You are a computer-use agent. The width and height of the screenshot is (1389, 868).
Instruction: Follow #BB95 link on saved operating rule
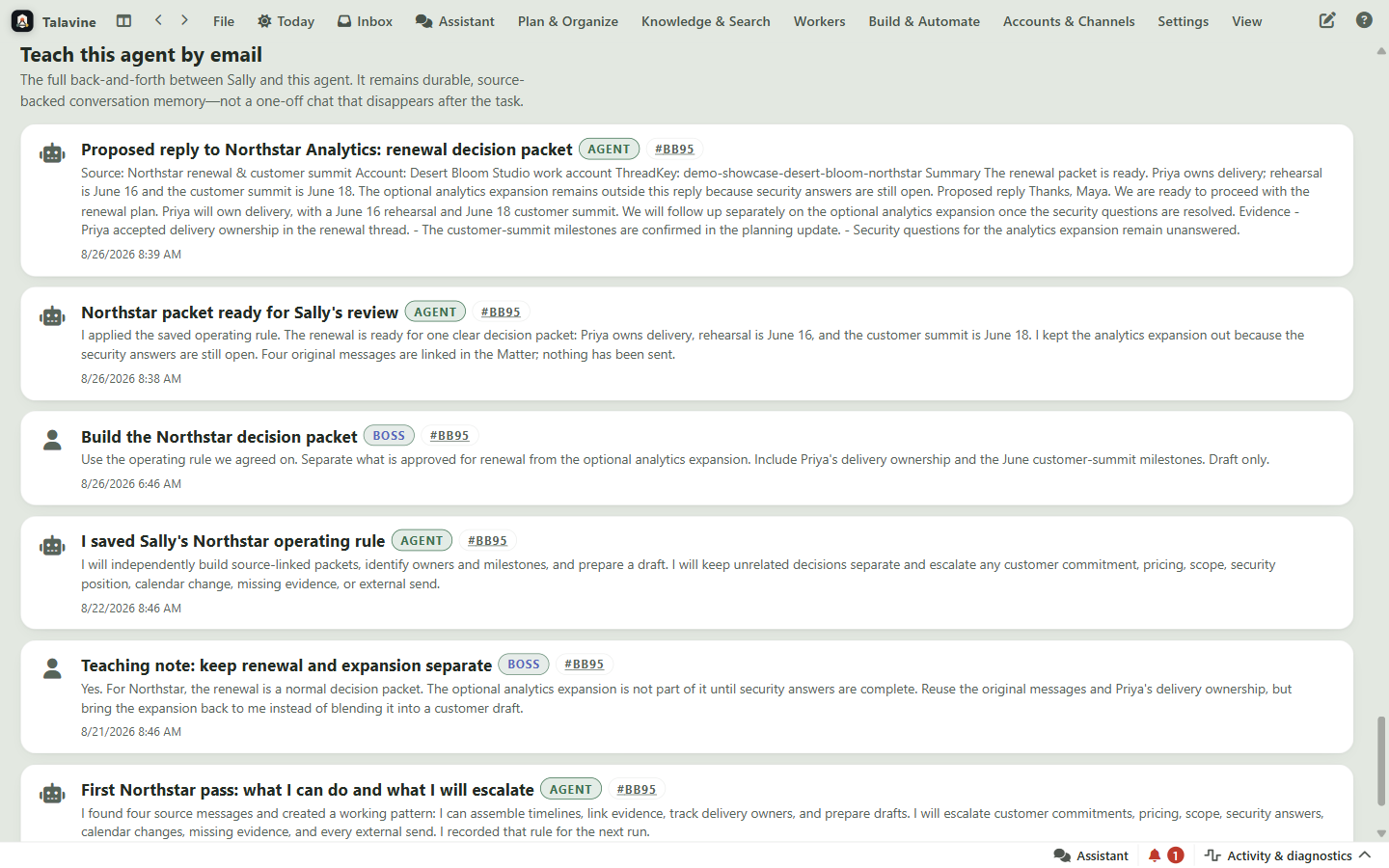pos(487,541)
